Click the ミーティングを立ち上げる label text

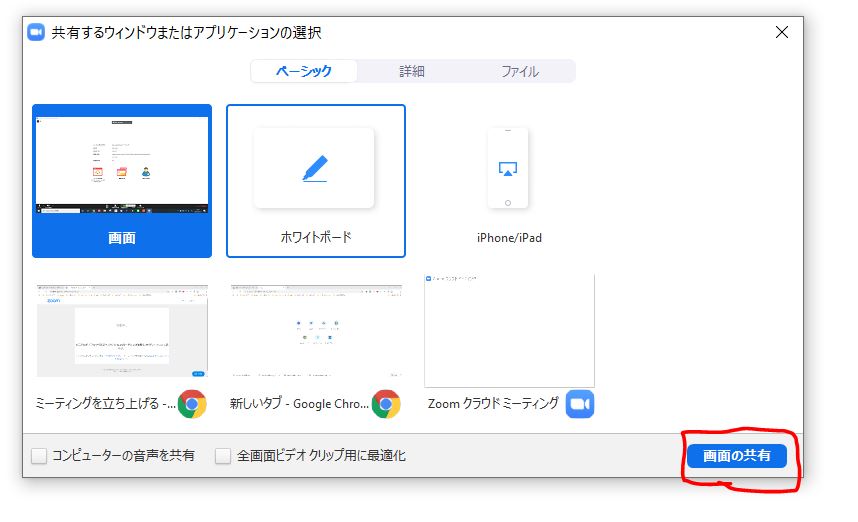(x=105, y=404)
